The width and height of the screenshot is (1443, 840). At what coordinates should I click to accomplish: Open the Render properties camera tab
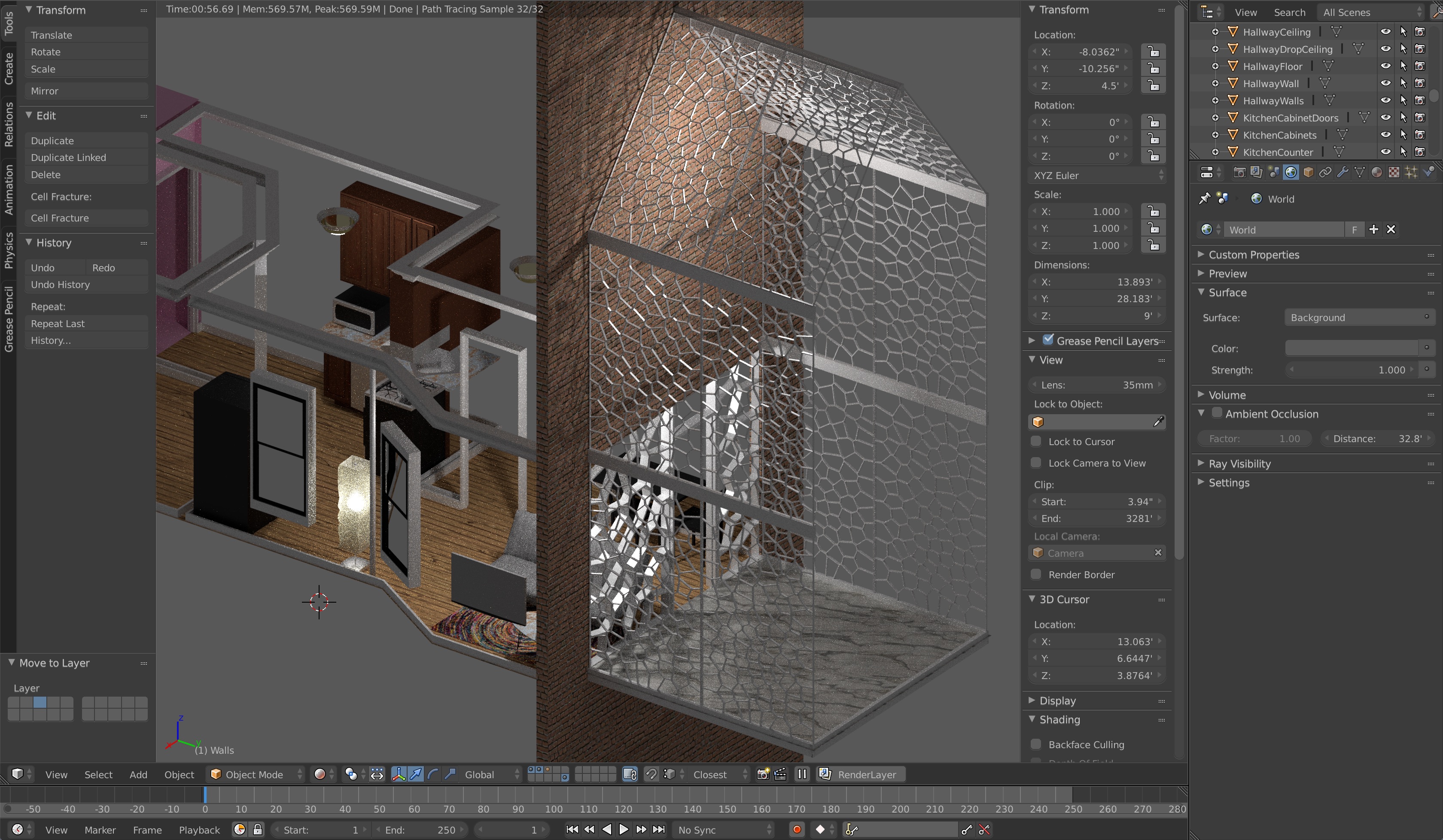(x=1239, y=172)
